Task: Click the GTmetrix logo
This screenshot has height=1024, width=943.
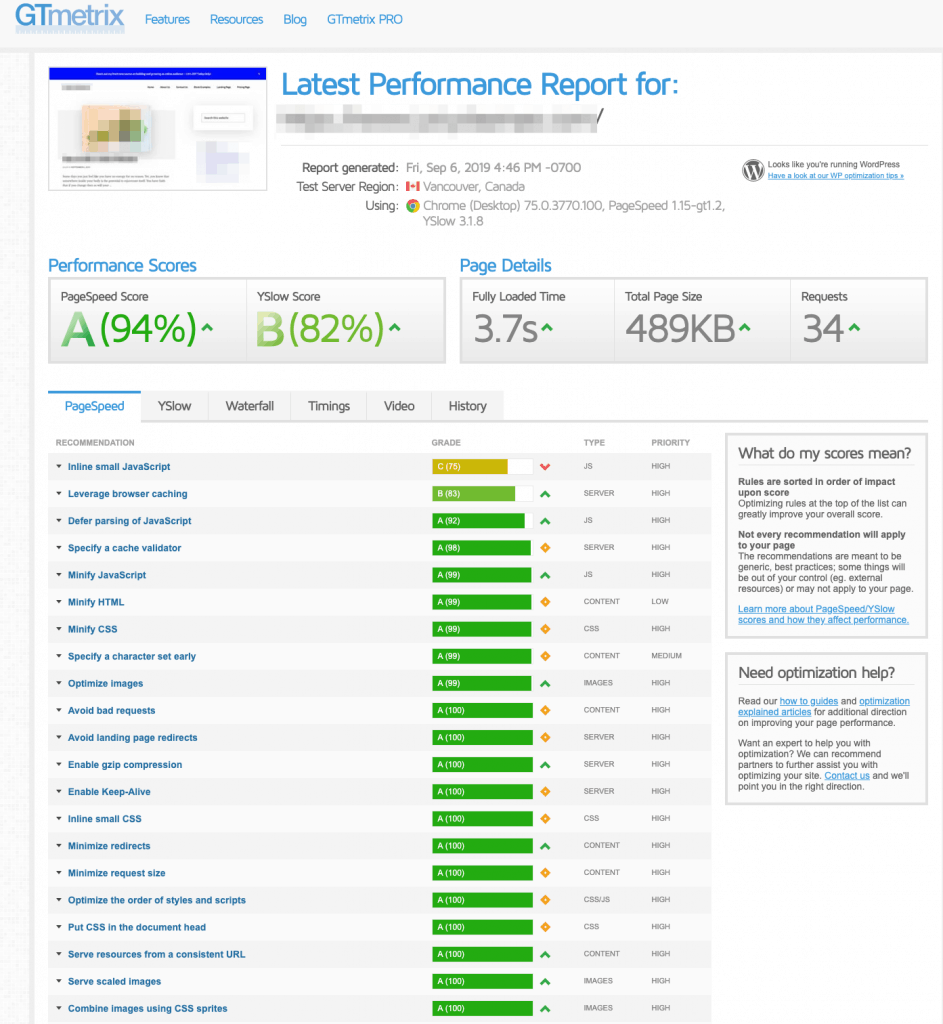Action: click(x=69, y=16)
